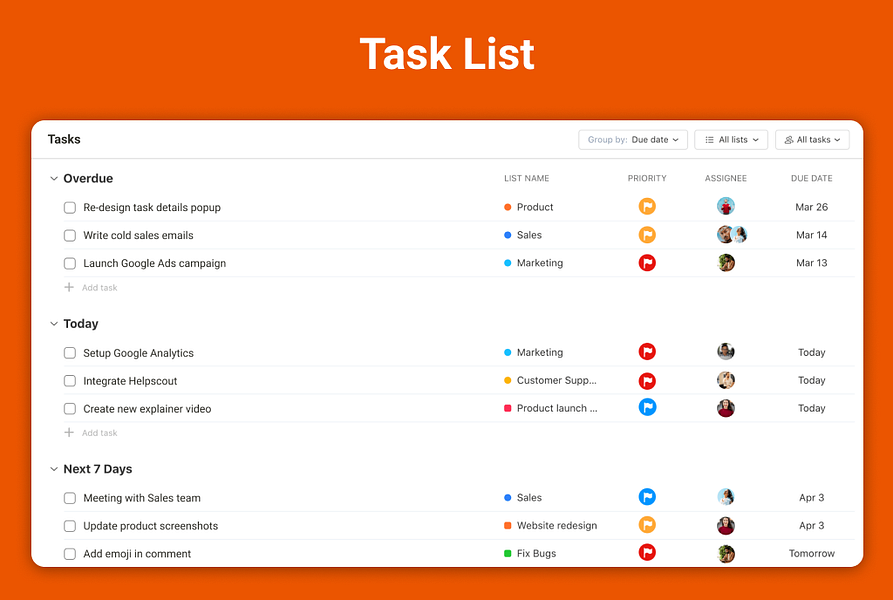
Task: Open assignee avatar for Launch Google Ads campaign
Action: 726,262
